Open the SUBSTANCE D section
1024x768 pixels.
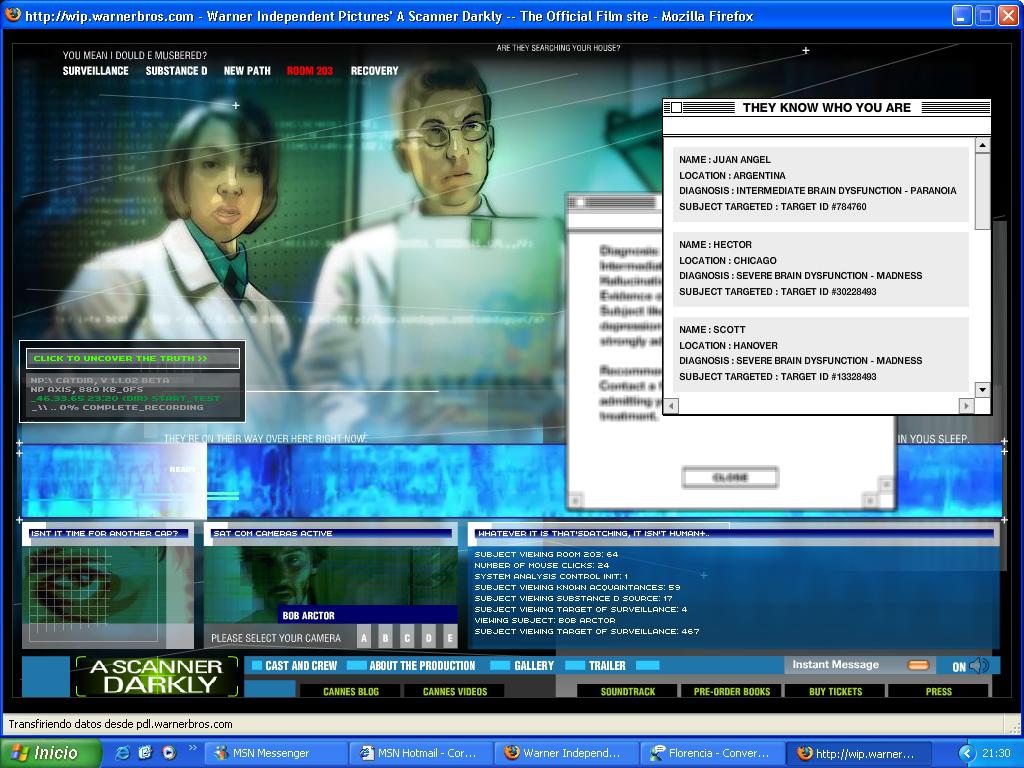click(176, 71)
